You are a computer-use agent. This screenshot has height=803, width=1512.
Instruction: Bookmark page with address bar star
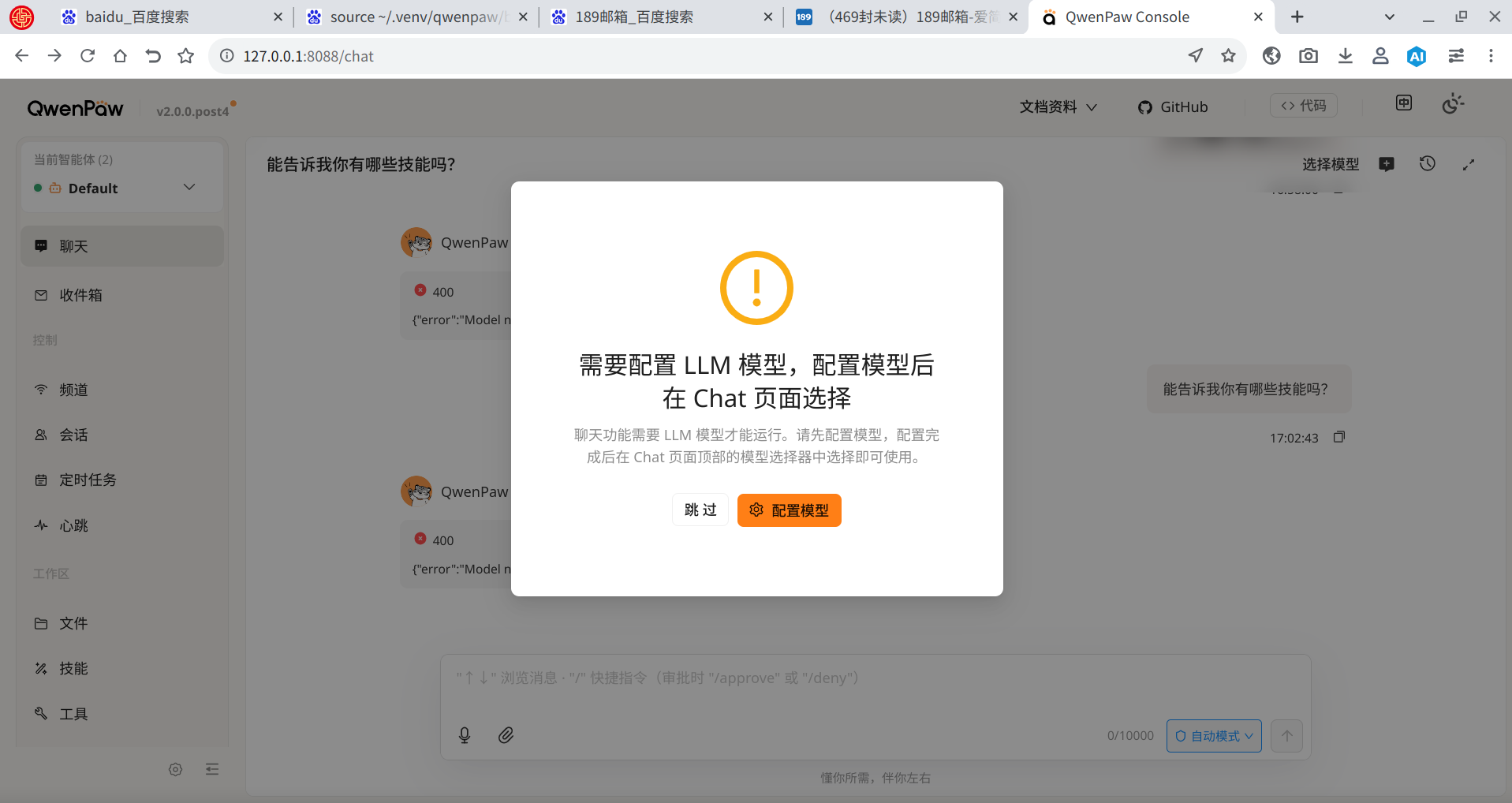1228,56
